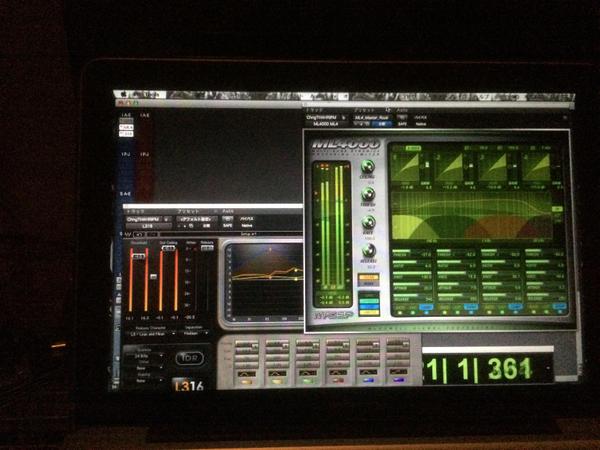This screenshot has width=600, height=450.
Task: Open the preset menu in L316 header
Action: pos(197,219)
